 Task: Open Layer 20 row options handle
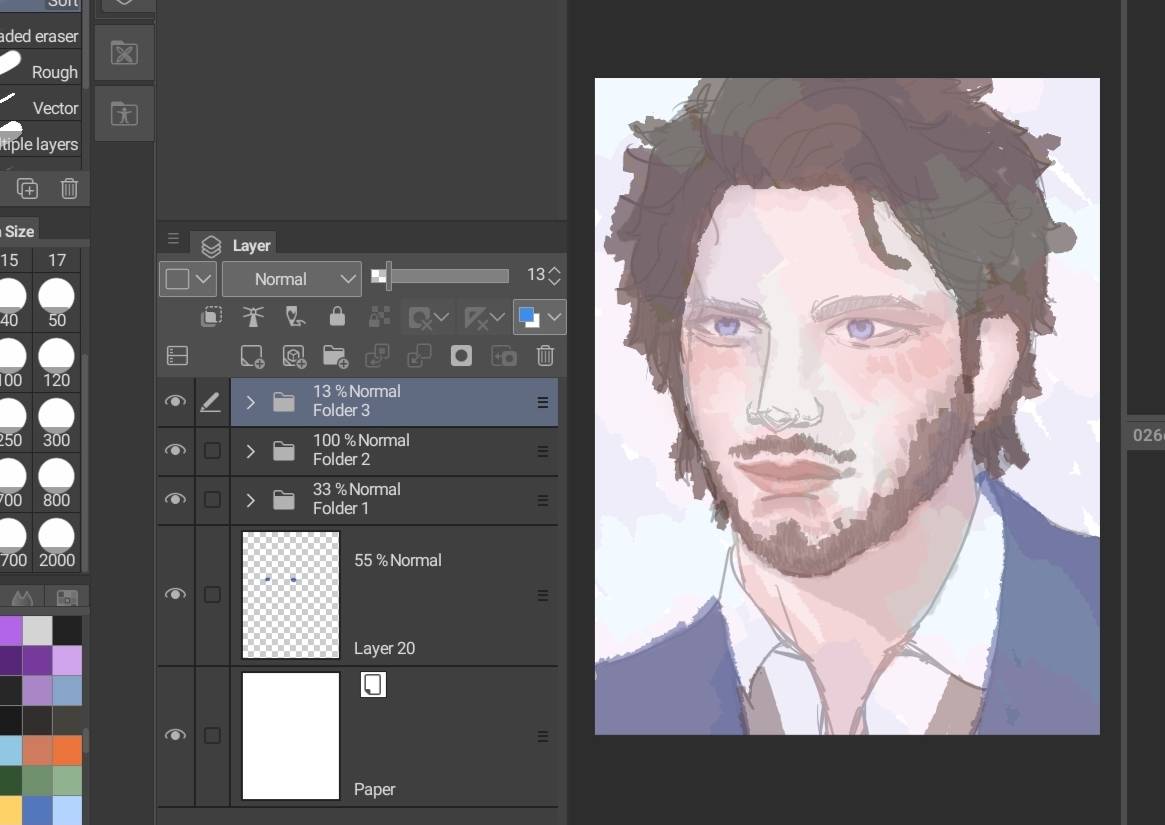[542, 595]
